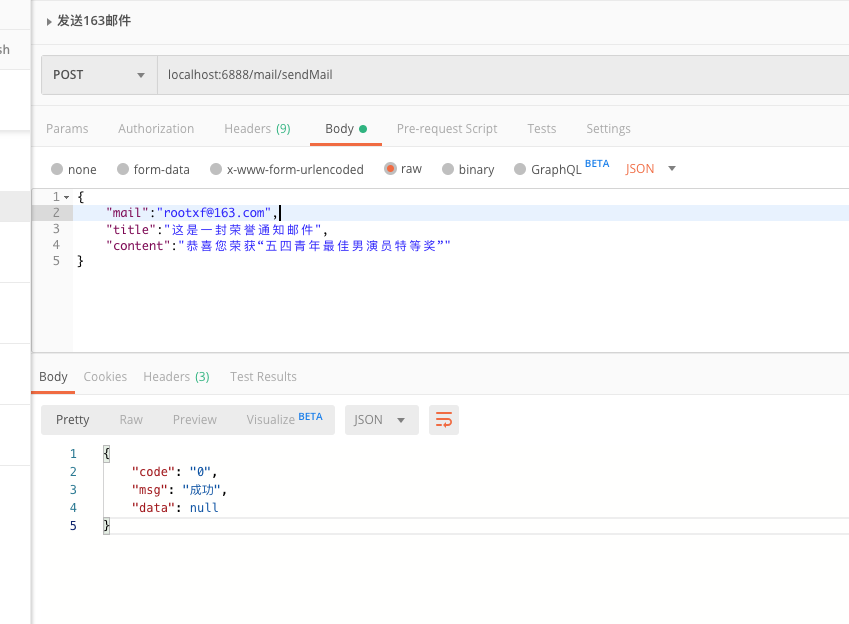The image size is (849, 624).
Task: Switch to the Authorization tab
Action: point(156,129)
